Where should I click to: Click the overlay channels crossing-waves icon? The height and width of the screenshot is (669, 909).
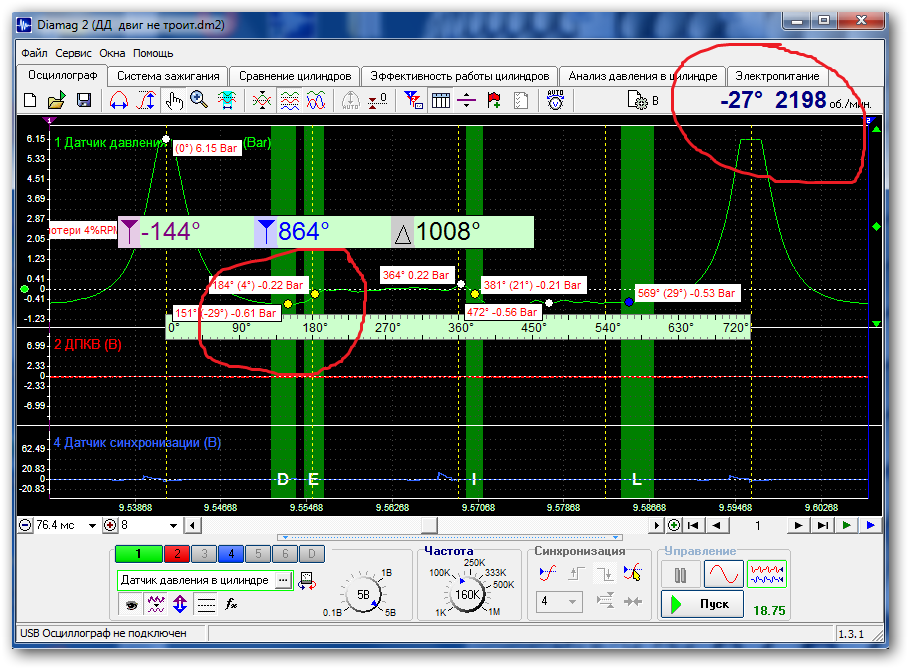coord(261,100)
